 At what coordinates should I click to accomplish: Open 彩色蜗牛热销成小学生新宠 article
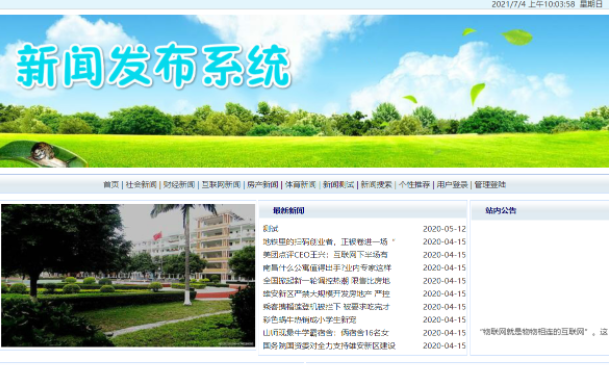310,320
